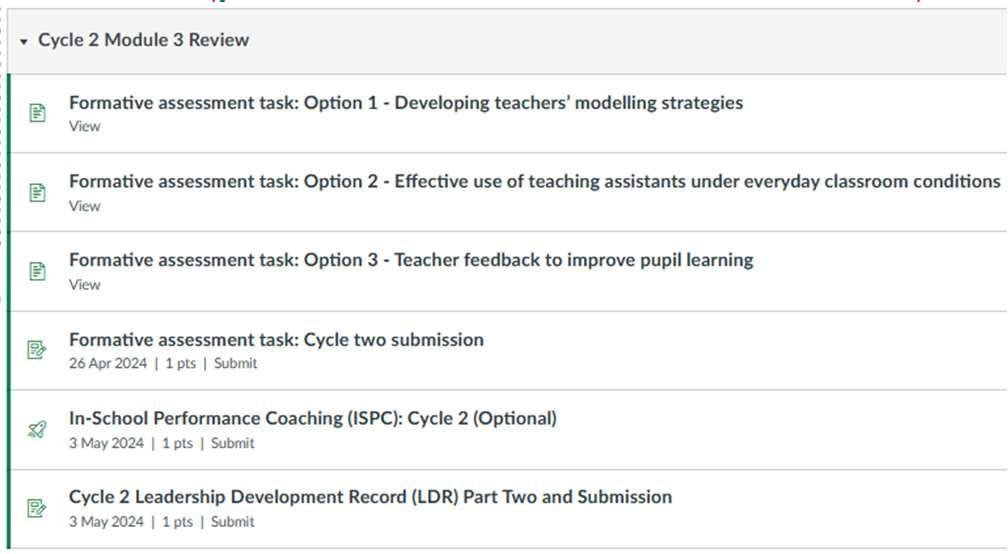Click page icon beside Option 2 teaching assistants
The image size is (1008, 554).
pos(37,192)
